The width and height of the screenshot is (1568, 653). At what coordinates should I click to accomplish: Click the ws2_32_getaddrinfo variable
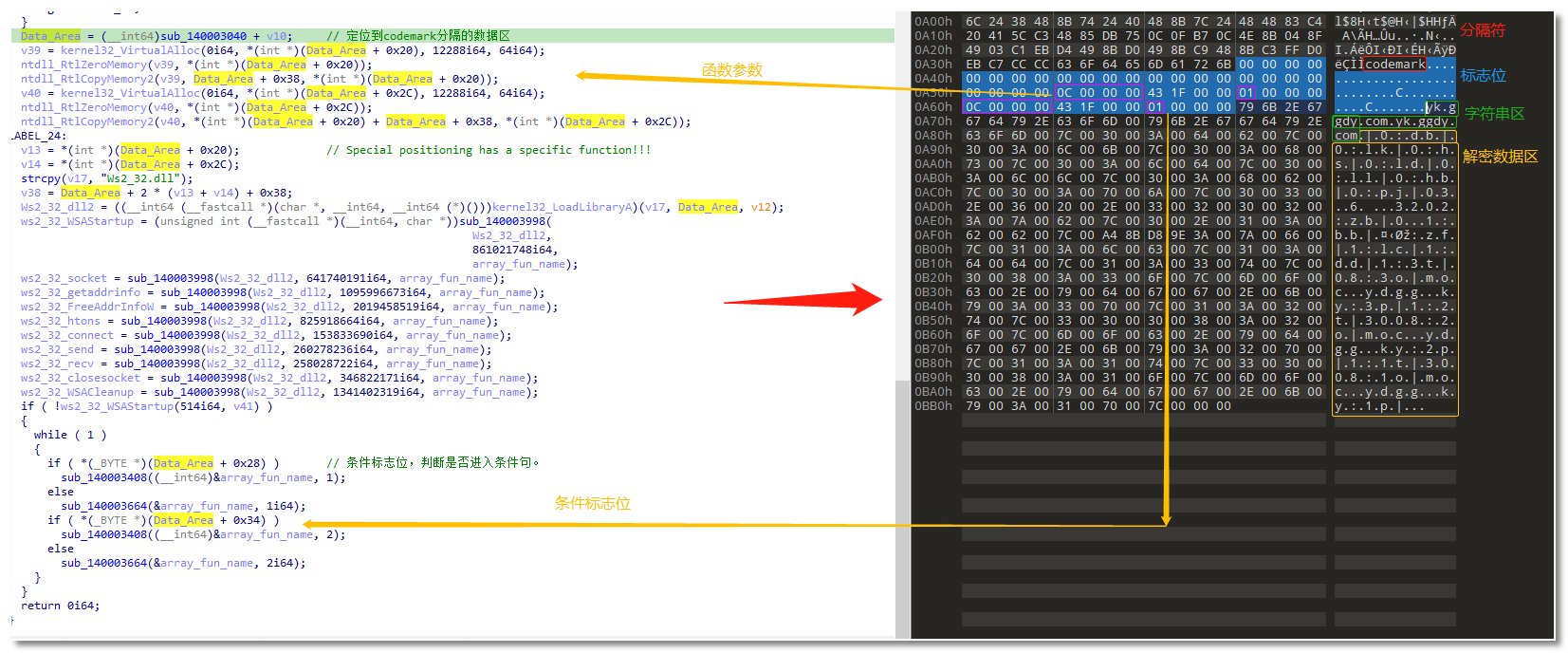(x=80, y=292)
